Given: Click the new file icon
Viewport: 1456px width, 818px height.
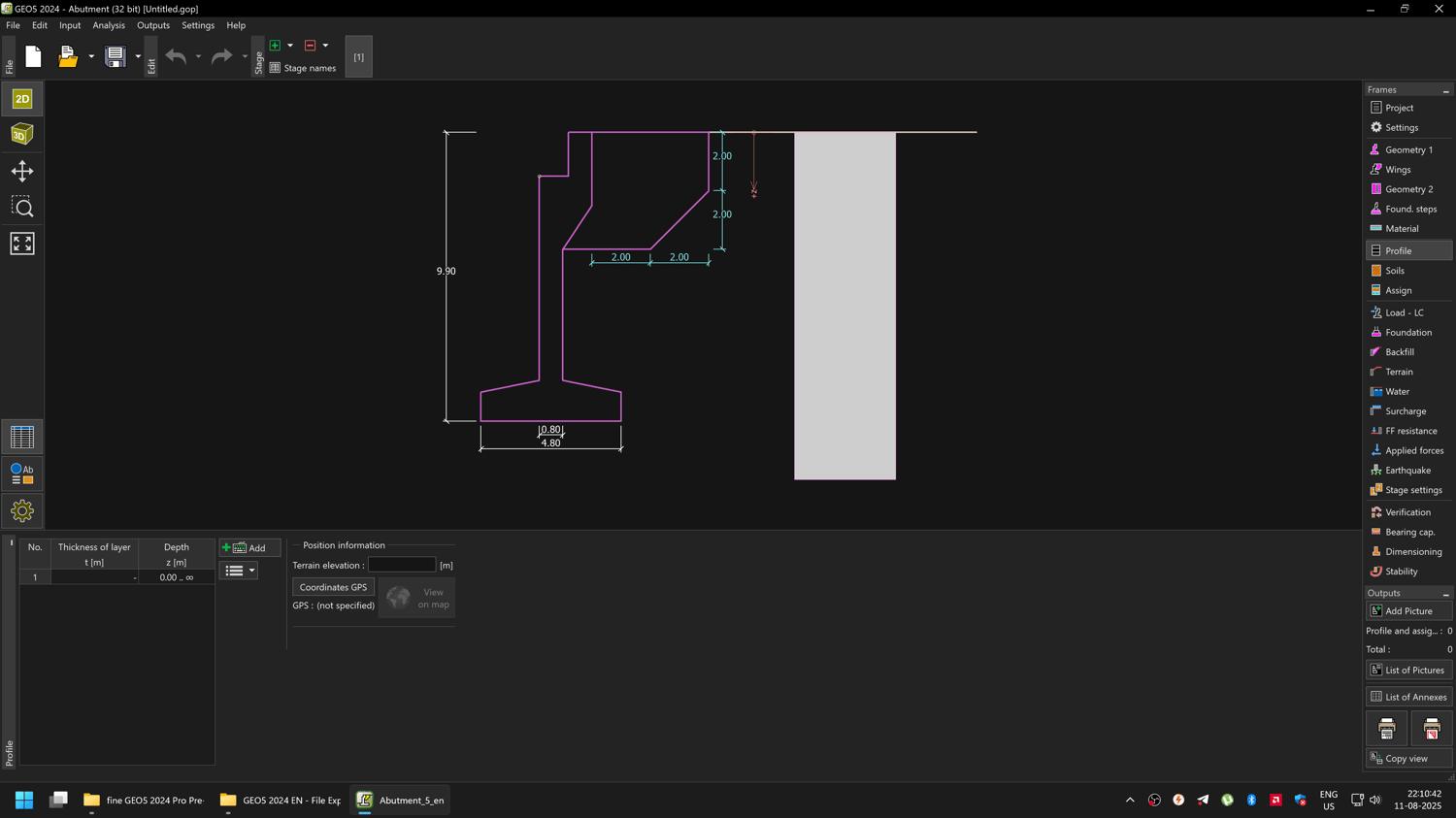Looking at the screenshot, I should [x=33, y=57].
